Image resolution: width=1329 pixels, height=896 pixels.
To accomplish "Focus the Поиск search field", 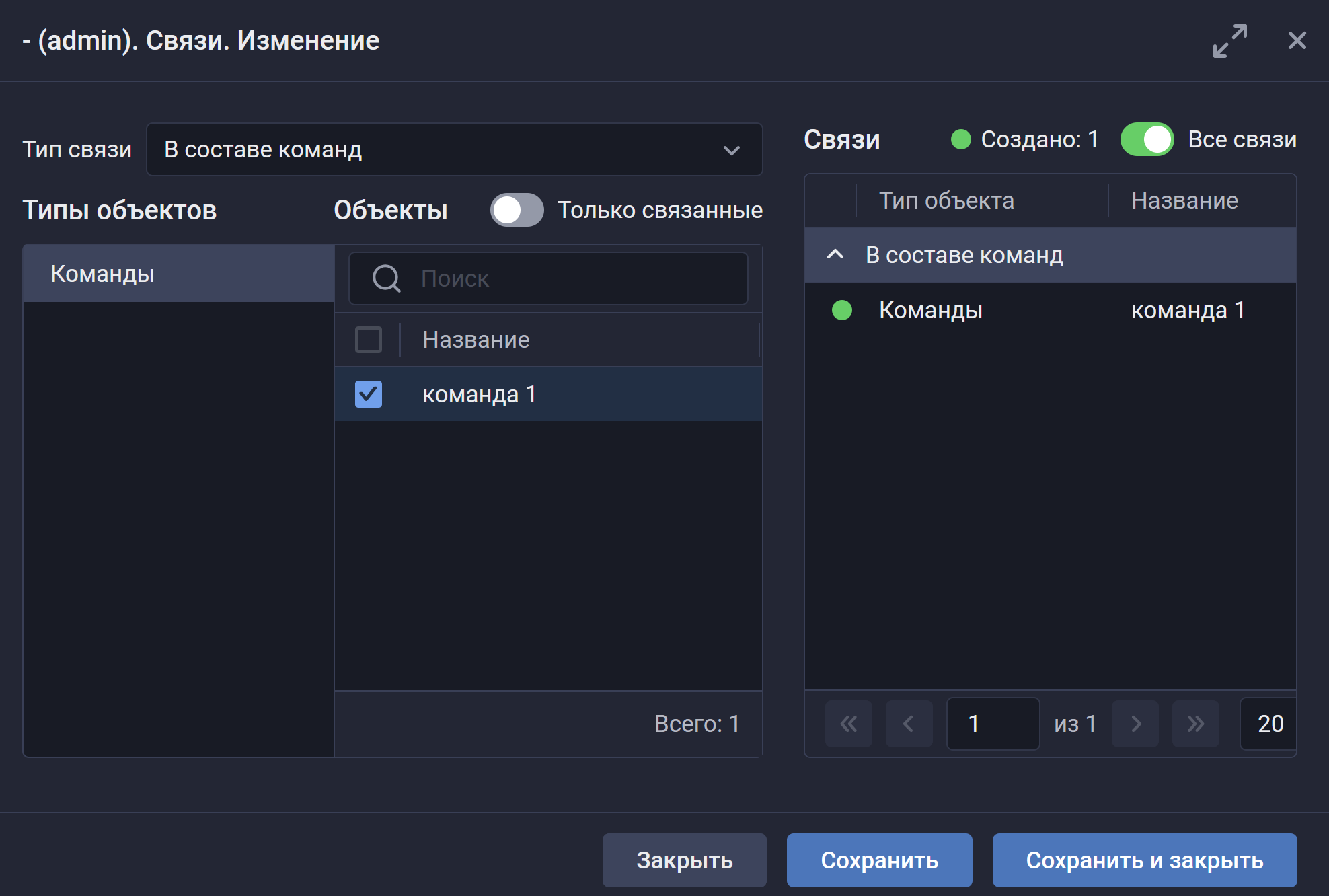I will tap(549, 278).
